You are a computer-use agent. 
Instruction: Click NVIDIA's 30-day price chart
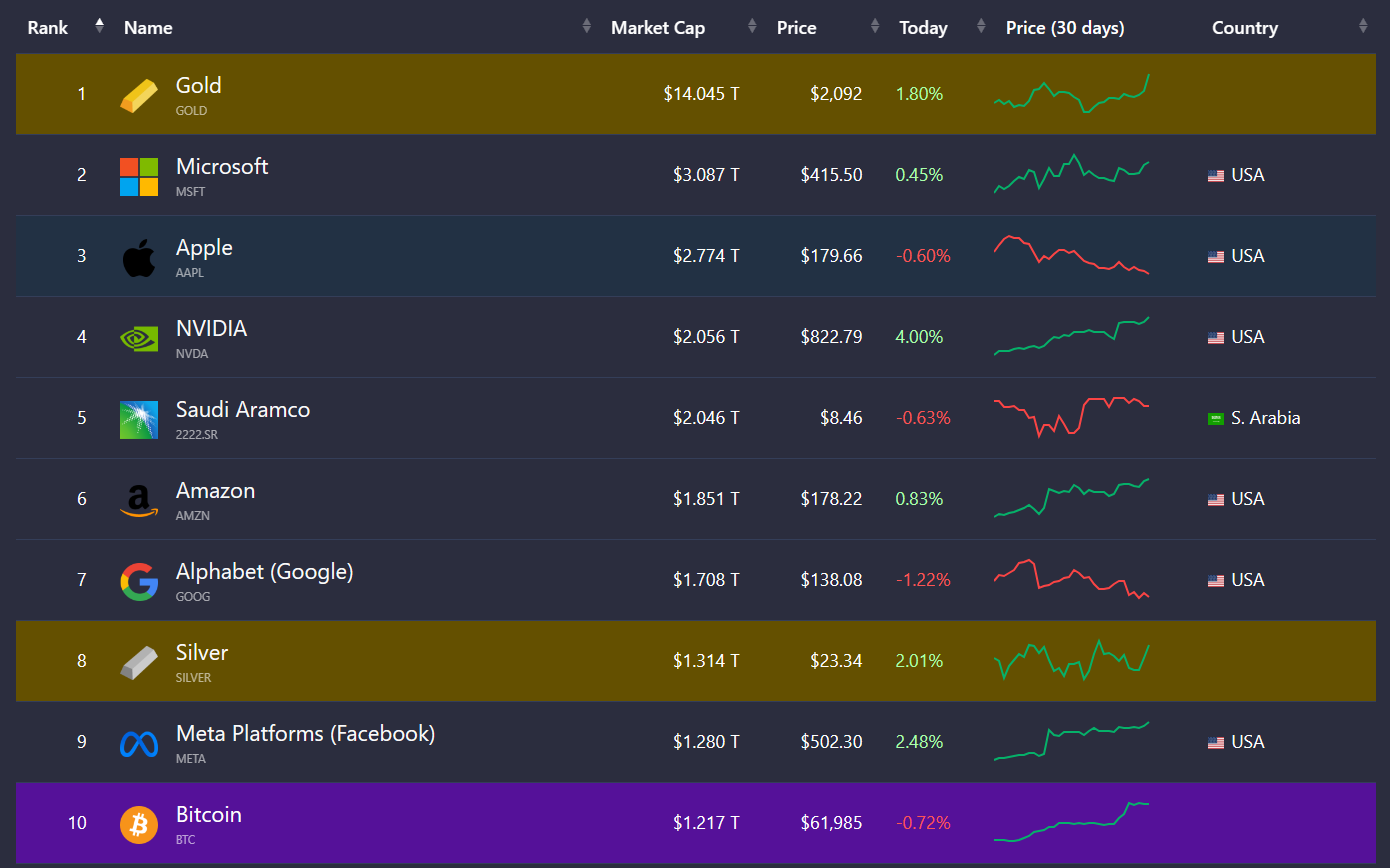click(x=1071, y=336)
